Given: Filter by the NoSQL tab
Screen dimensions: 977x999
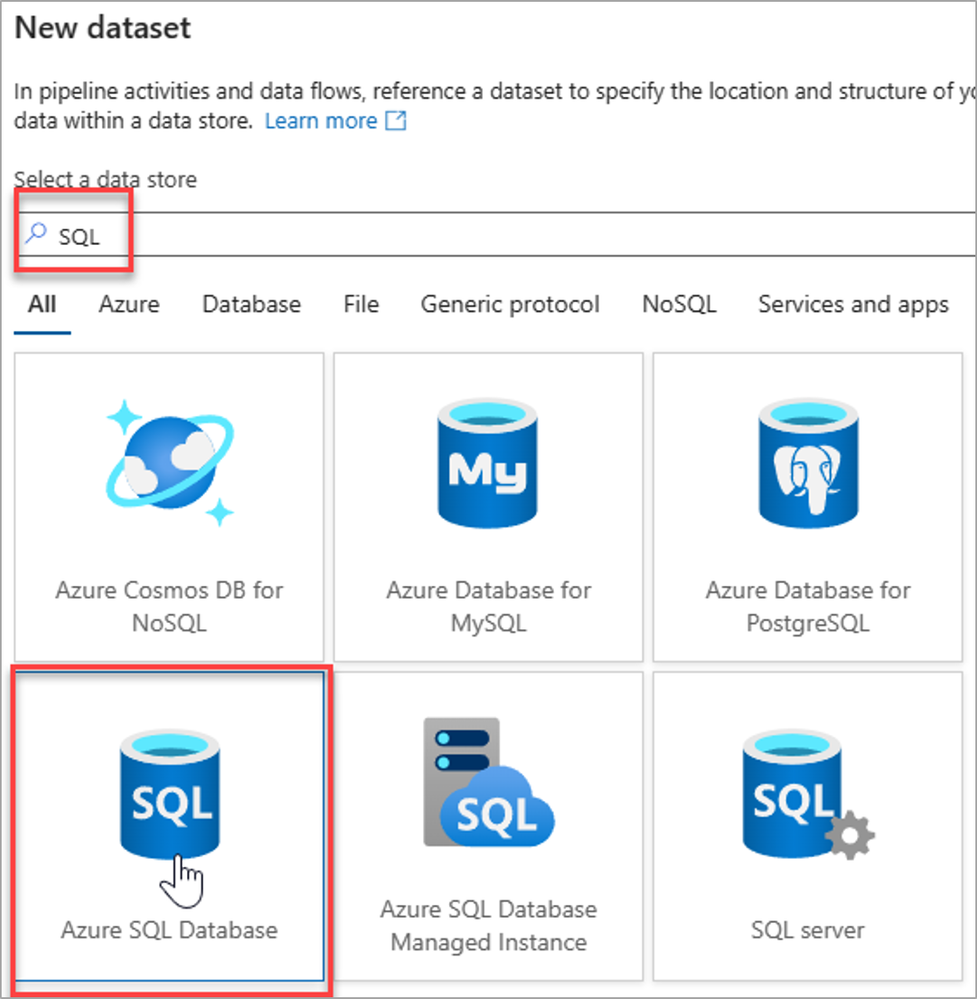Looking at the screenshot, I should click(679, 304).
